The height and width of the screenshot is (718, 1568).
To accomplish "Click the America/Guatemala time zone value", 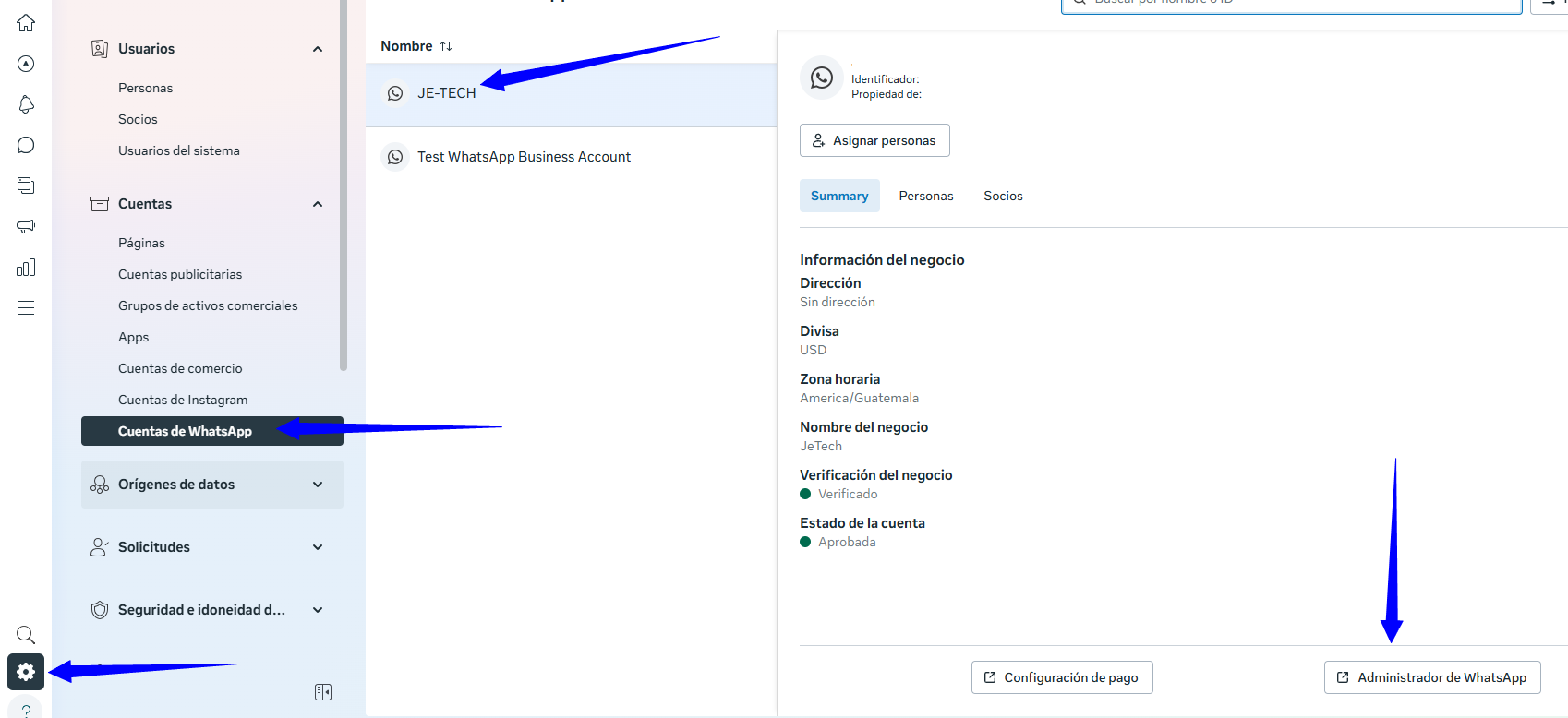I will (859, 398).
